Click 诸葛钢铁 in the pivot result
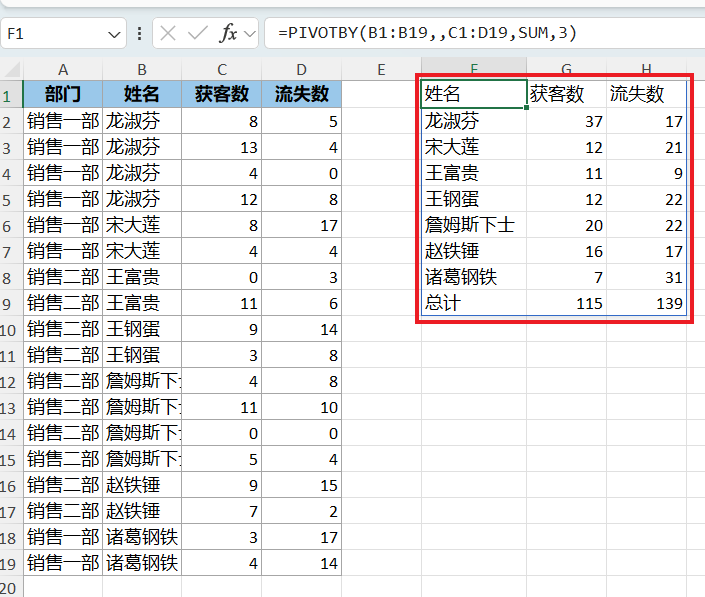 [x=474, y=277]
